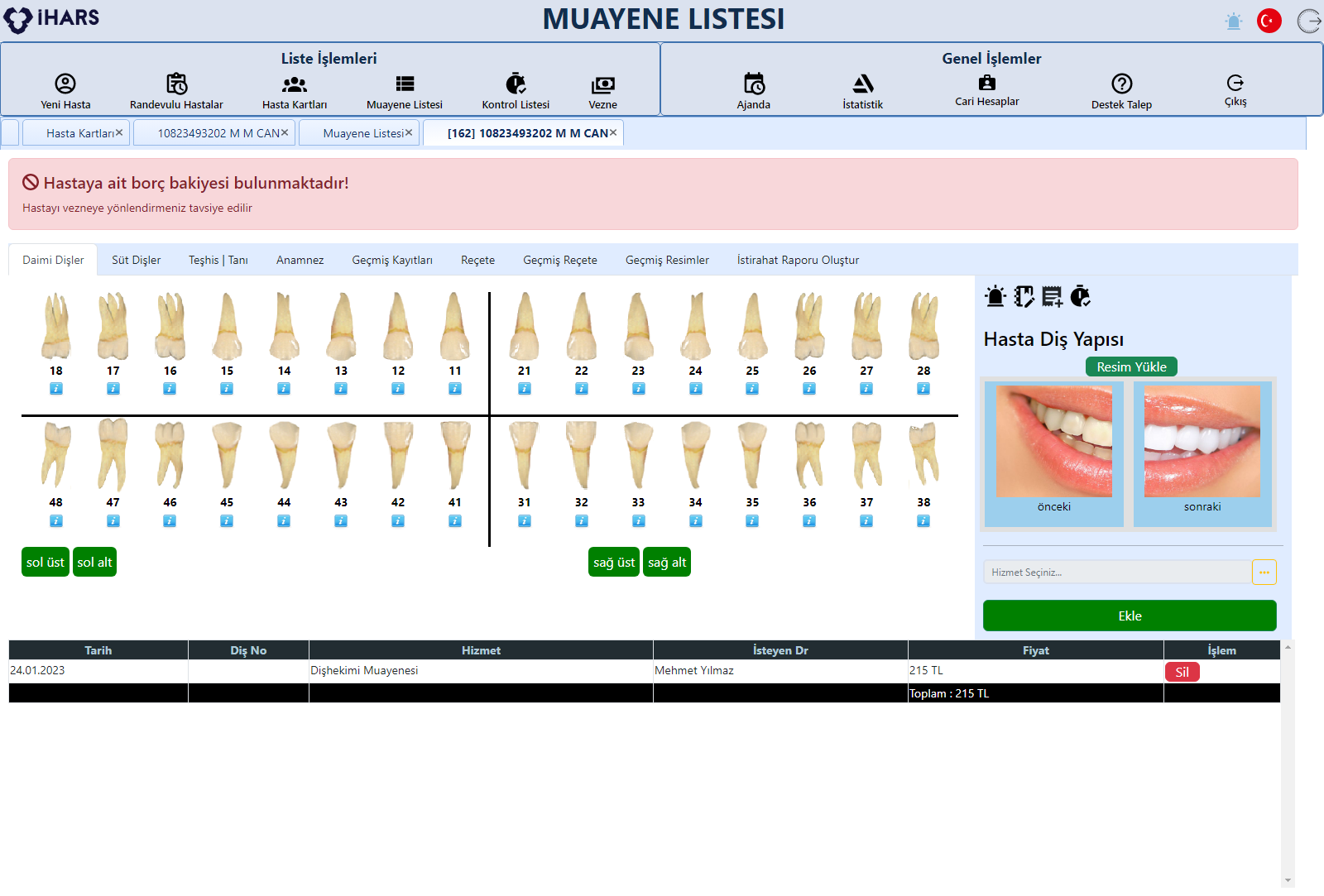This screenshot has height=896, width=1324.
Task: Click Resim Yükle upload button
Action: 1131,367
